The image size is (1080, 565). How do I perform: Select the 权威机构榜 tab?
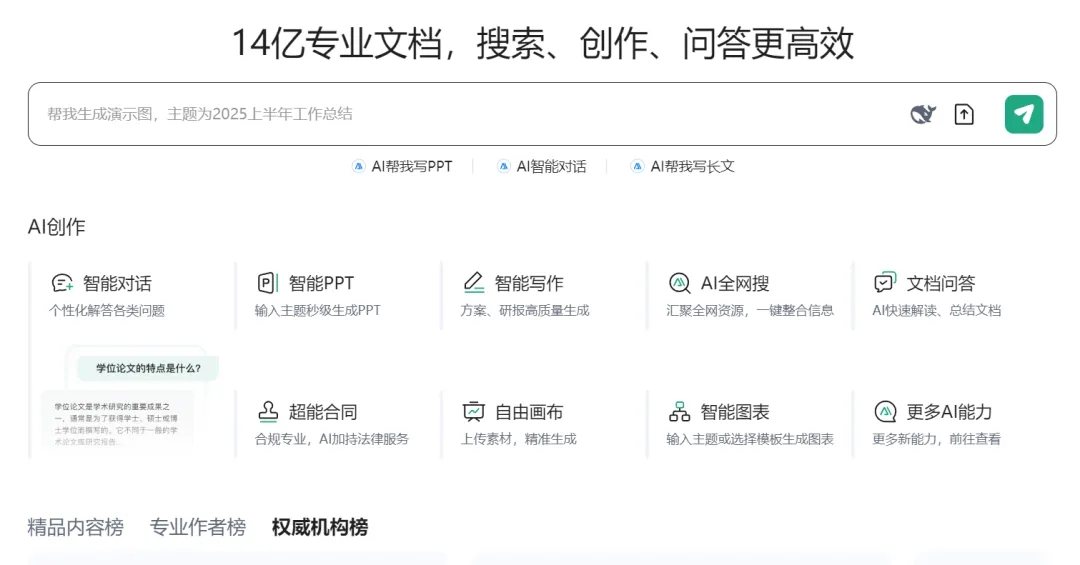tap(320, 527)
